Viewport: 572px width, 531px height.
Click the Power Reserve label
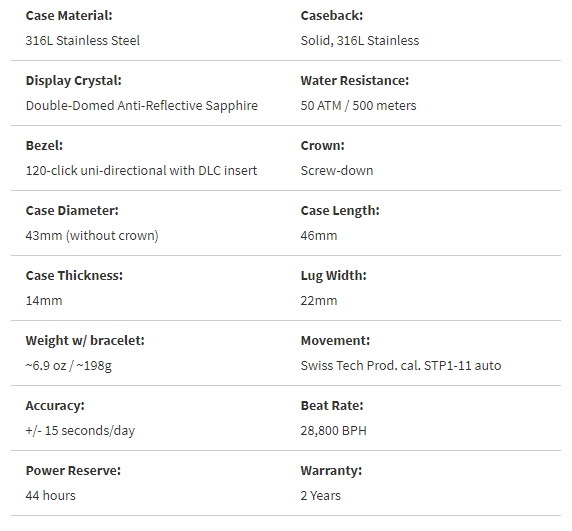[x=73, y=470]
